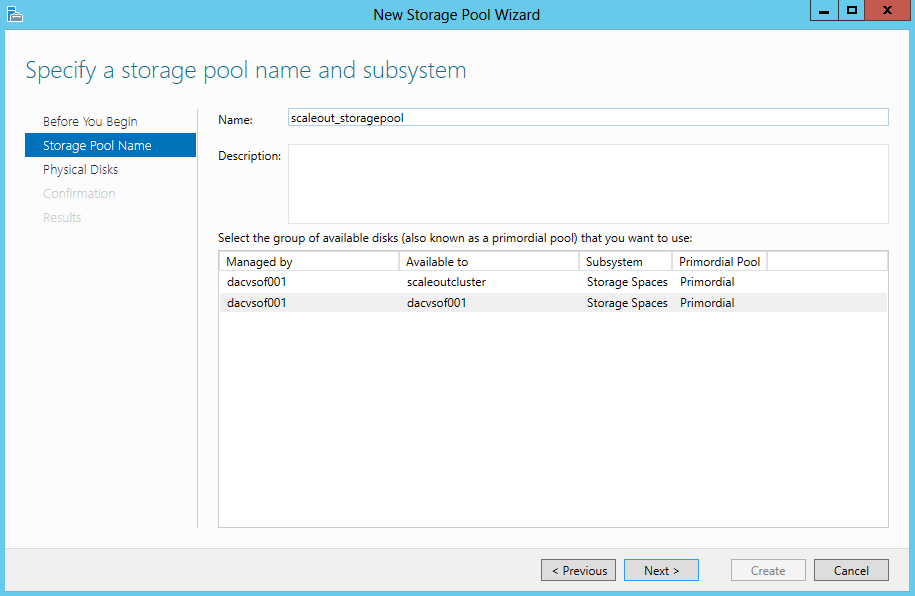Click inside the Description text box
The image size is (915, 596).
pyautogui.click(x=588, y=184)
